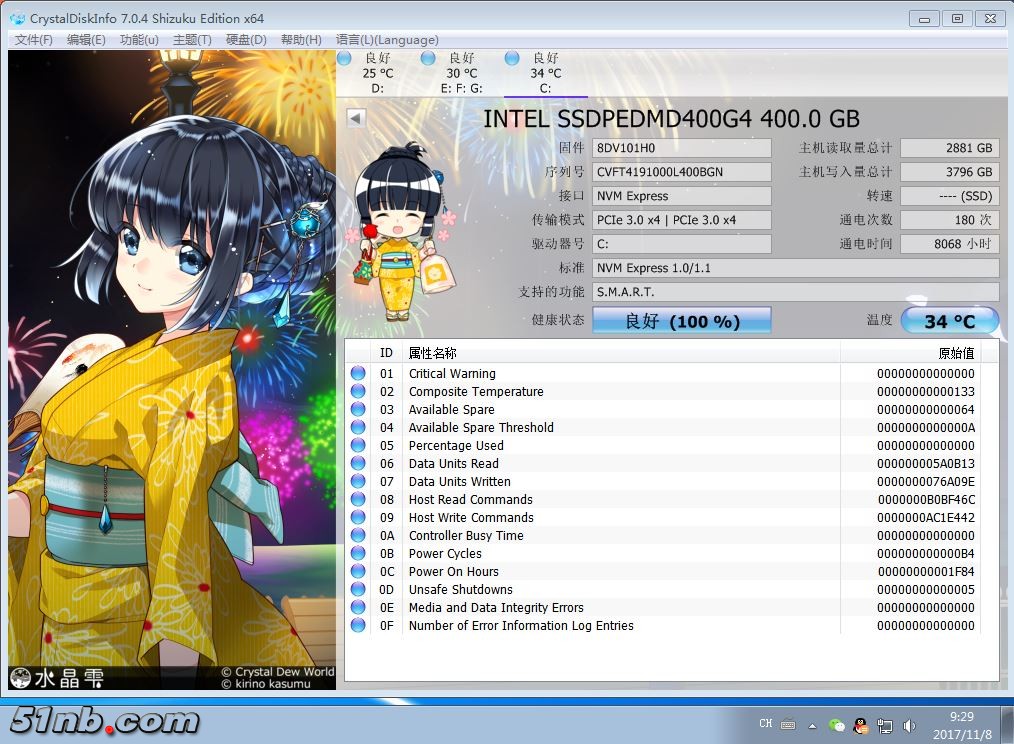The height and width of the screenshot is (744, 1014).
Task: Click the 34 °C temperature button
Action: pos(949,321)
